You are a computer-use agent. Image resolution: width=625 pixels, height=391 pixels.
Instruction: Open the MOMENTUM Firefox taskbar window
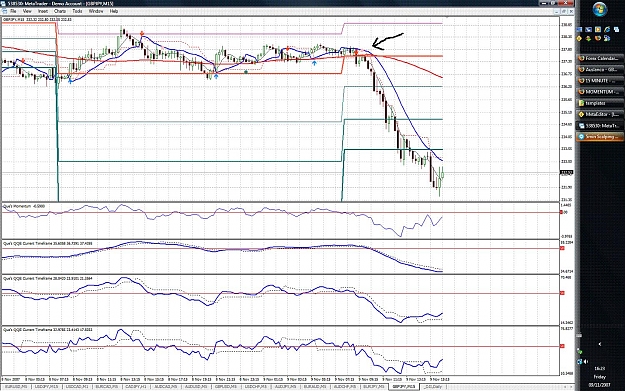(599, 92)
